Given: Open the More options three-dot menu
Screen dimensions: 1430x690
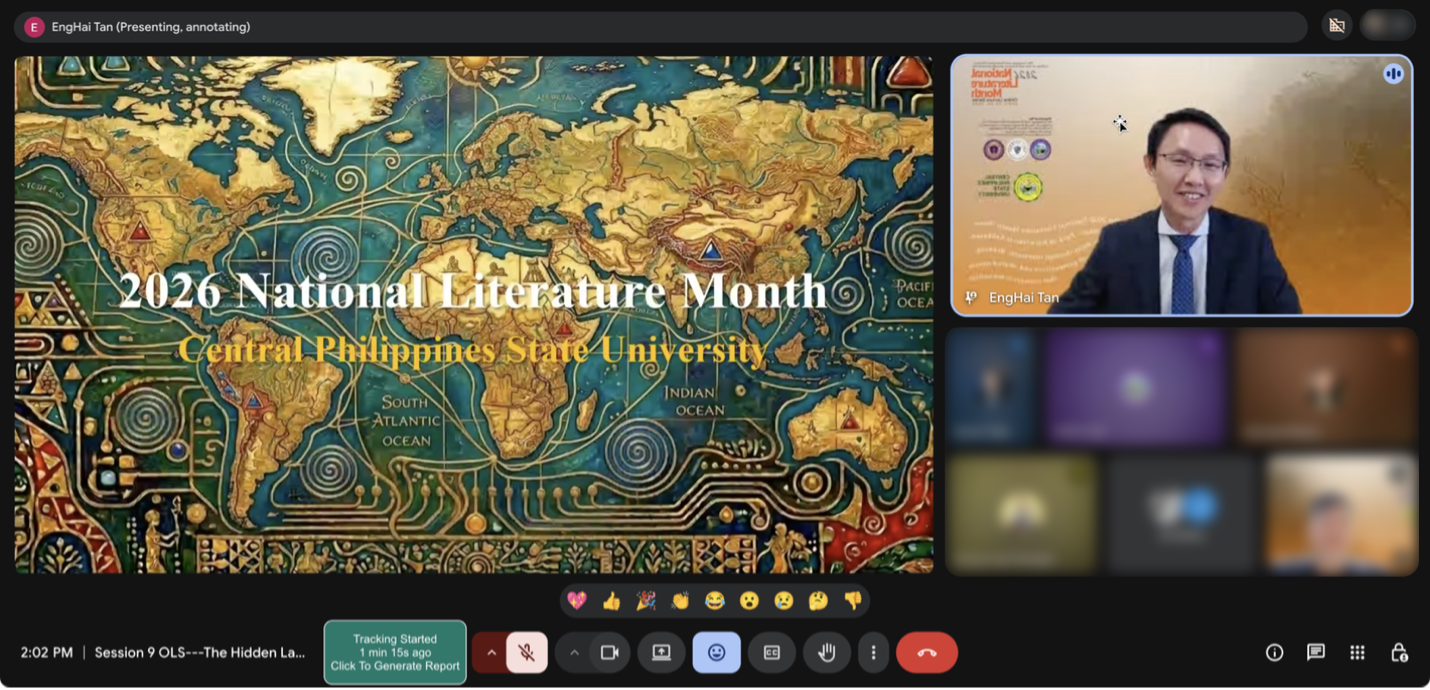Looking at the screenshot, I should (x=873, y=653).
